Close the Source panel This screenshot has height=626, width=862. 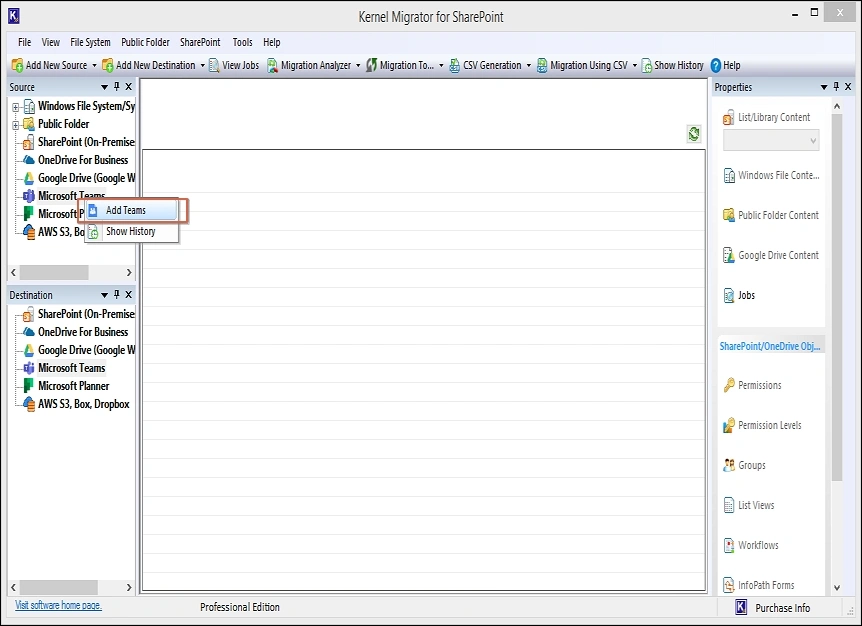click(129, 86)
